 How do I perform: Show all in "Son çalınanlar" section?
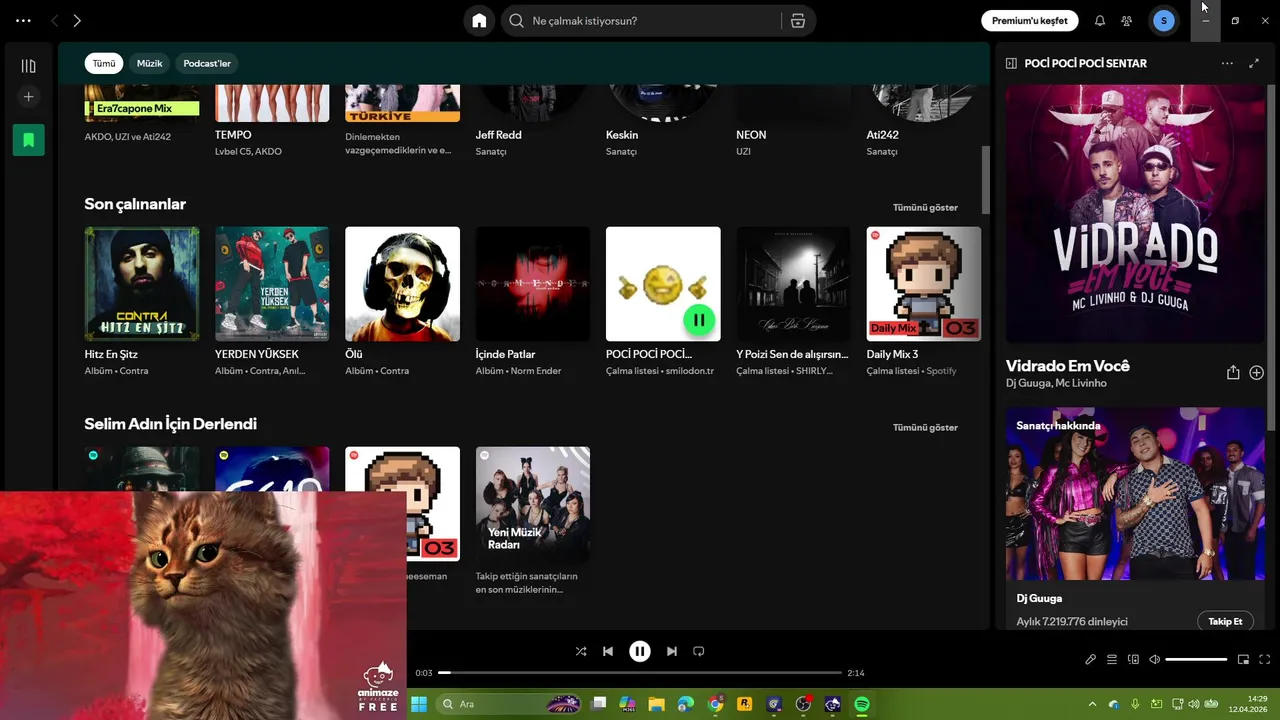tap(925, 208)
